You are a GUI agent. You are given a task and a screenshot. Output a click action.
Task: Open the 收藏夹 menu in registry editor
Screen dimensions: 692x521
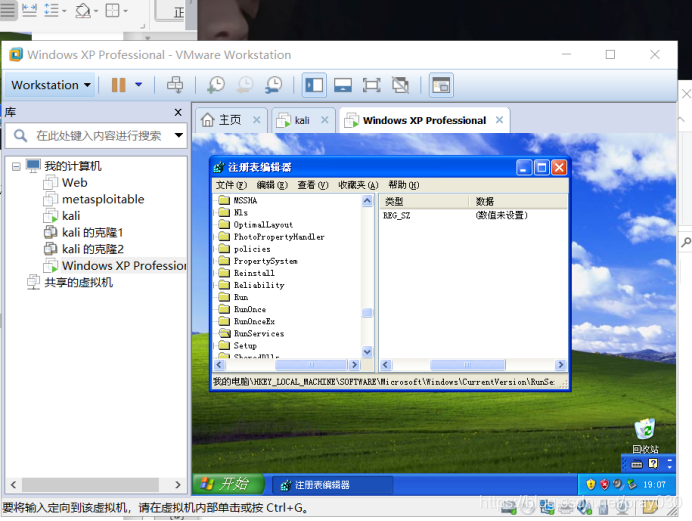(x=358, y=185)
